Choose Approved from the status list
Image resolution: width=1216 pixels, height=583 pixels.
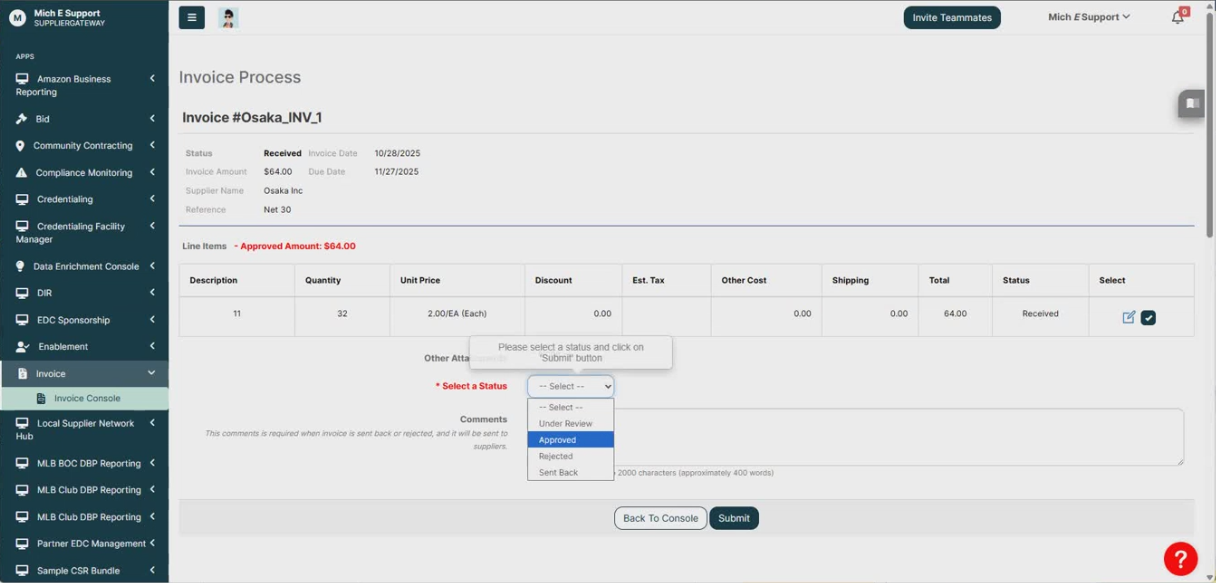click(557, 439)
